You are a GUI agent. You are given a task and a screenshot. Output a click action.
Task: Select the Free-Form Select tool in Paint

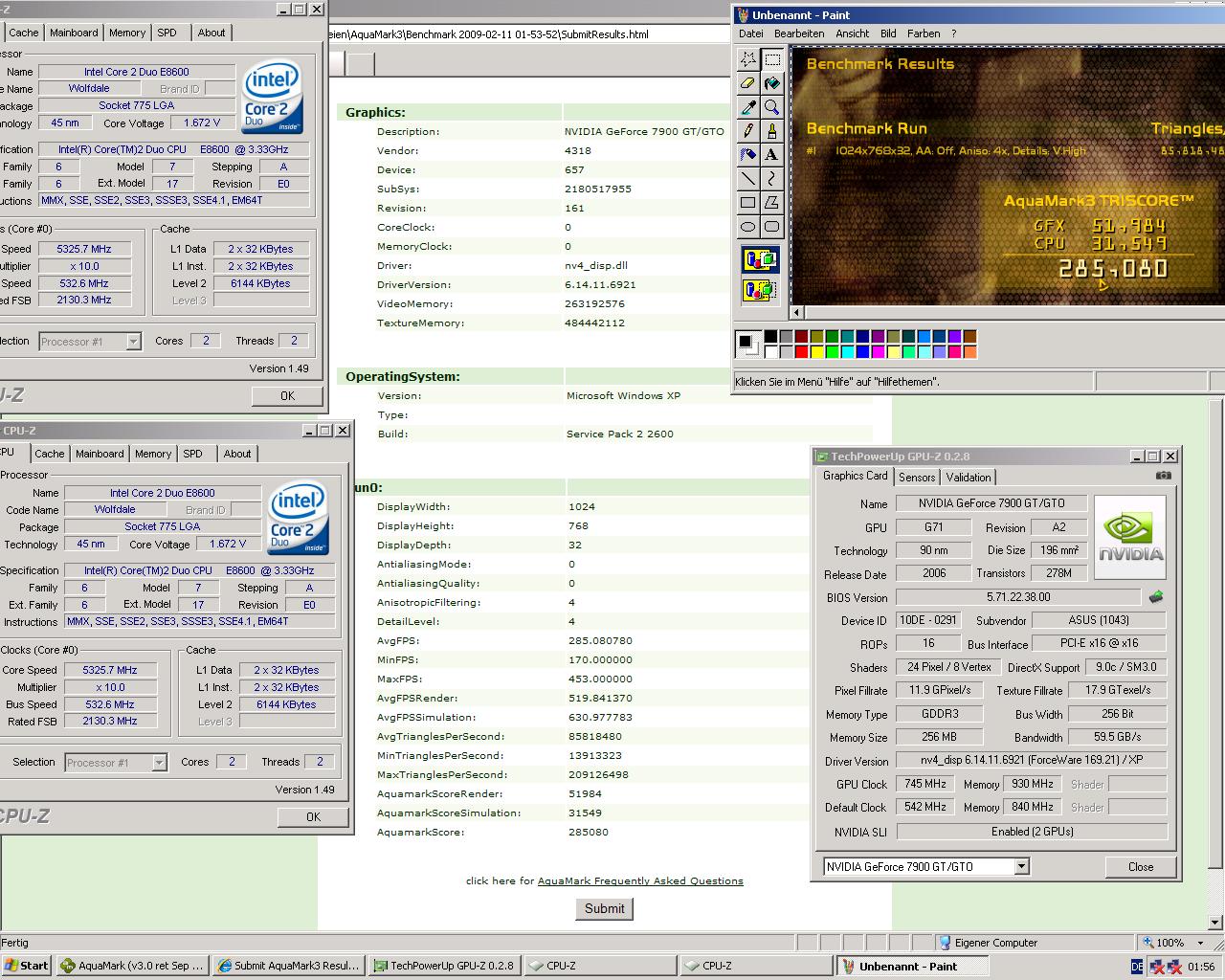(x=748, y=59)
